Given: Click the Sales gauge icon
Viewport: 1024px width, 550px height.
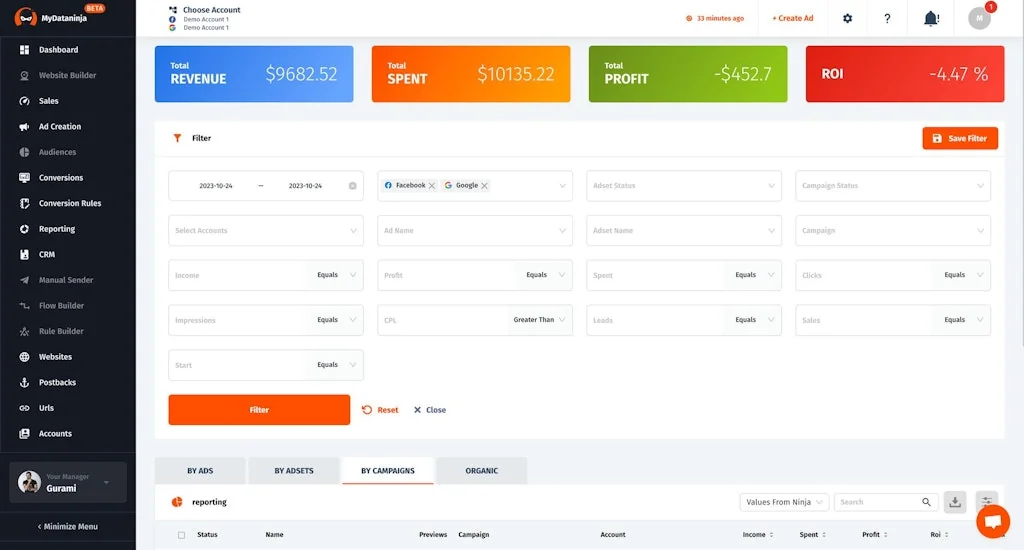Looking at the screenshot, I should [x=24, y=101].
